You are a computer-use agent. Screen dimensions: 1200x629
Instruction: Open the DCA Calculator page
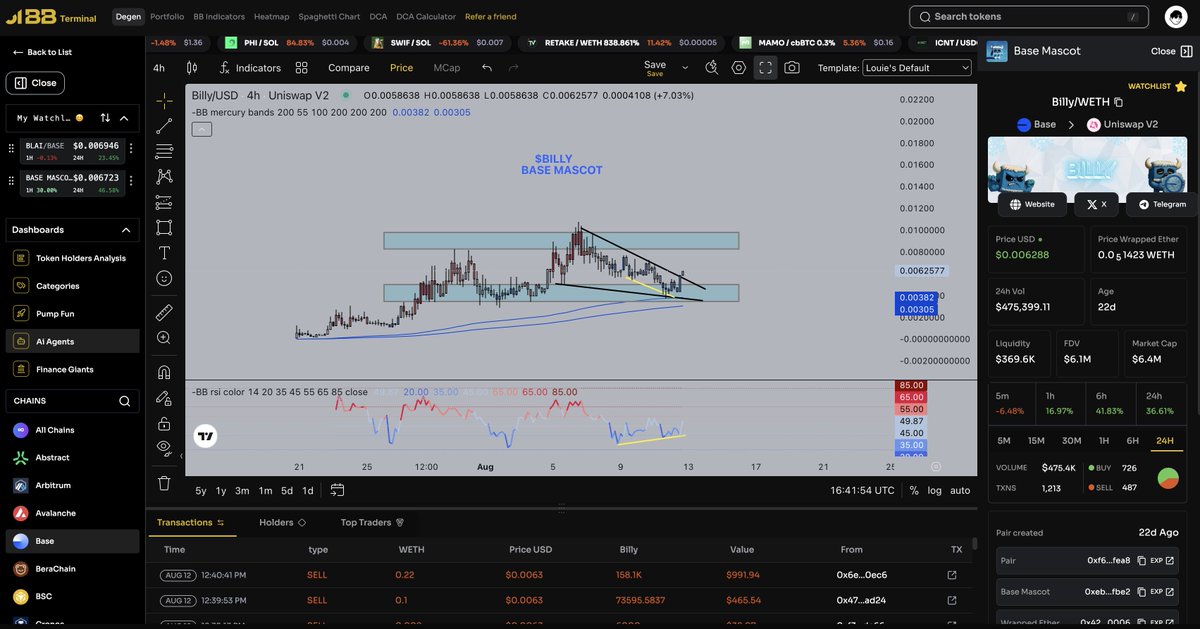click(426, 16)
